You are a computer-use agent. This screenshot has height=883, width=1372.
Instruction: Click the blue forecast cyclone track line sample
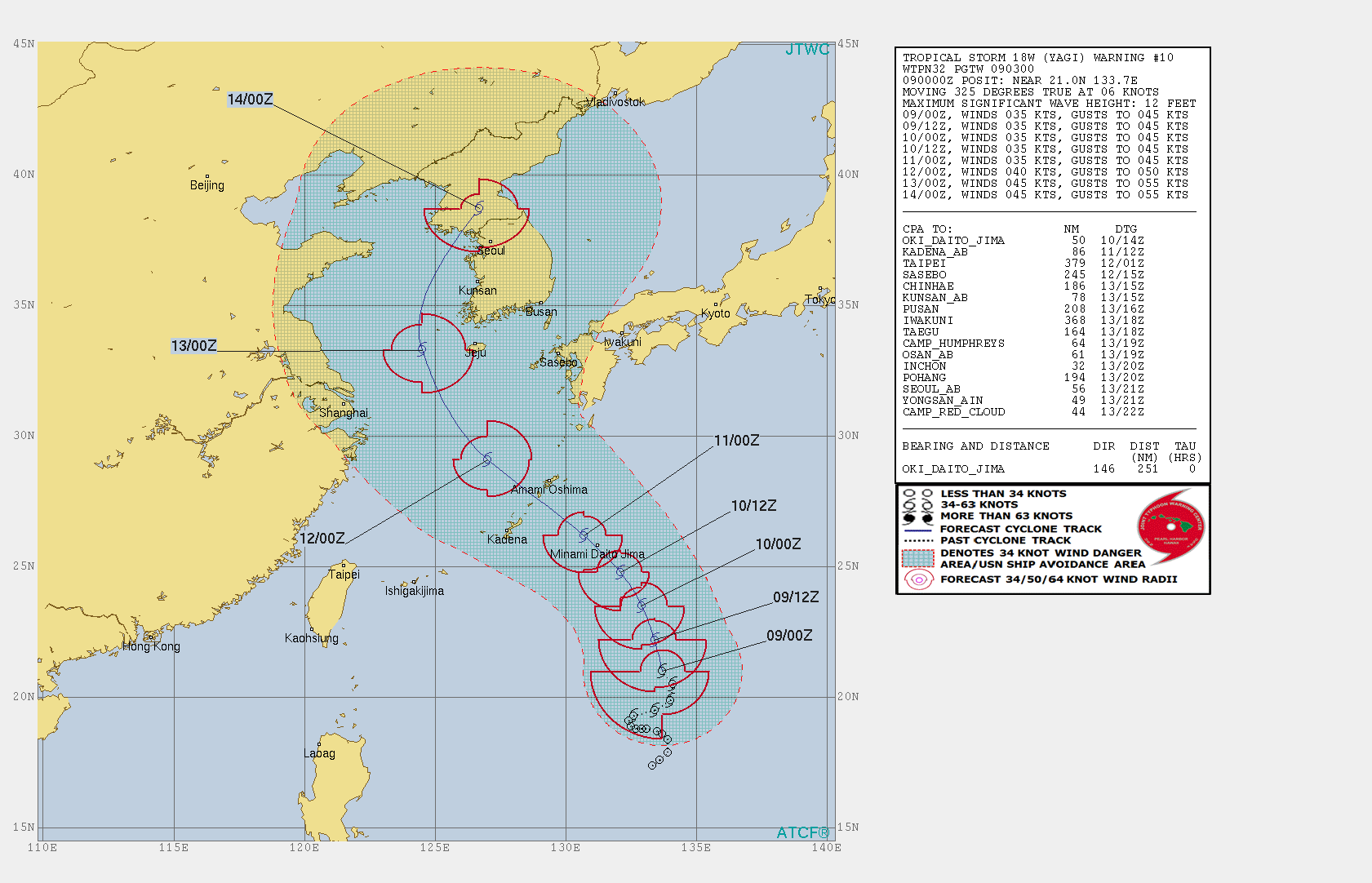918,530
